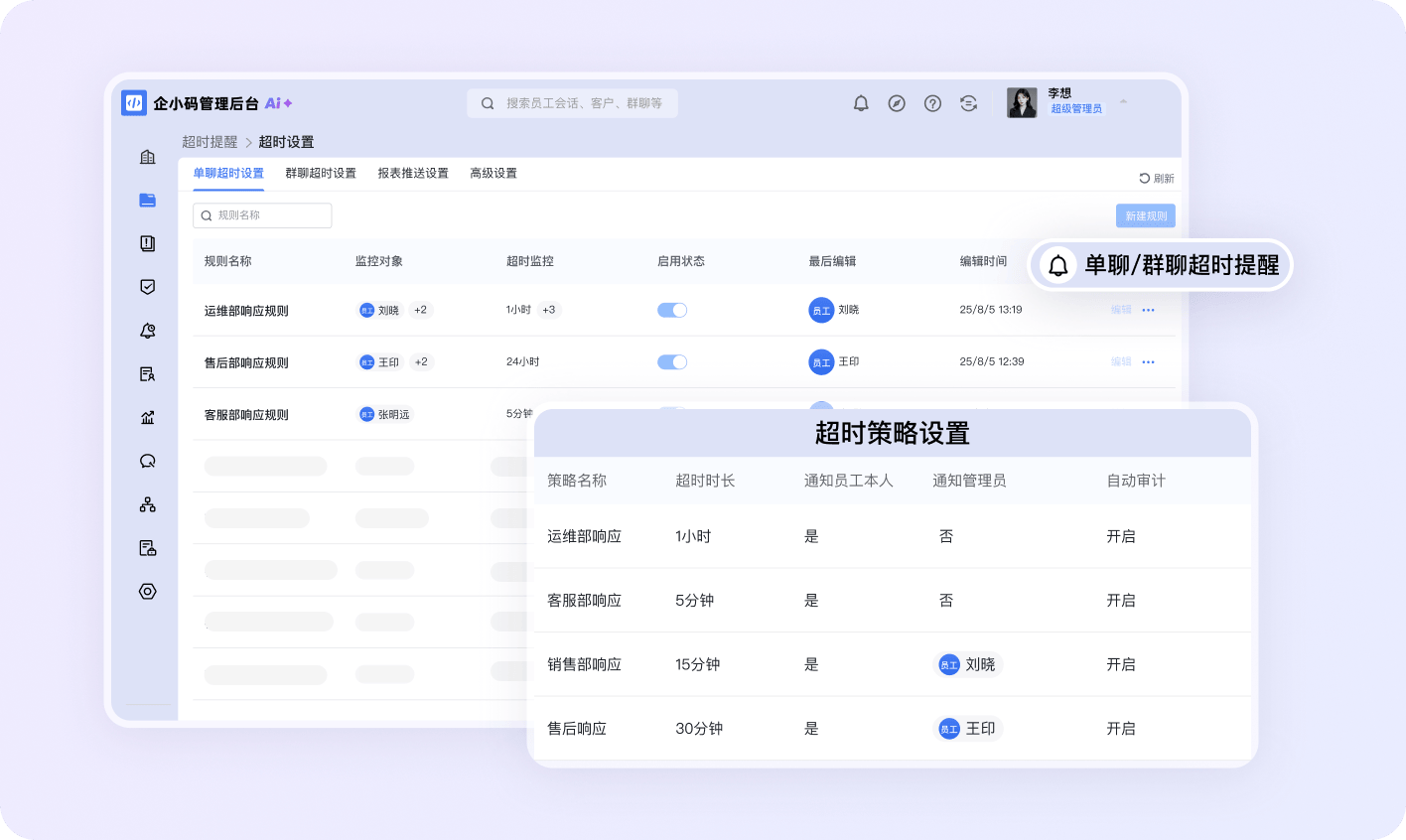Click the 刷新 refresh button

tap(1157, 179)
